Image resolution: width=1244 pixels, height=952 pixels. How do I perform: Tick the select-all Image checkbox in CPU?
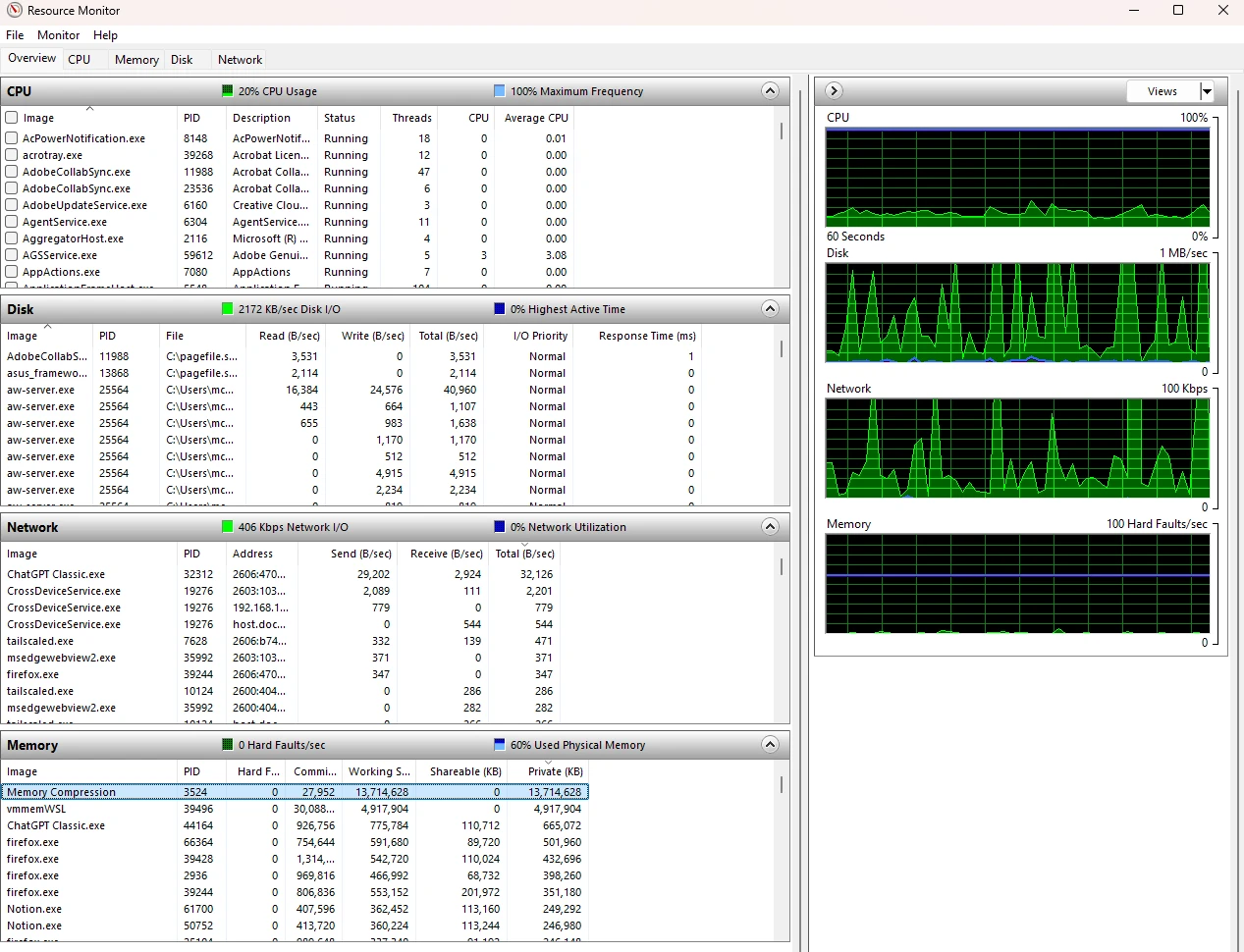[x=12, y=118]
